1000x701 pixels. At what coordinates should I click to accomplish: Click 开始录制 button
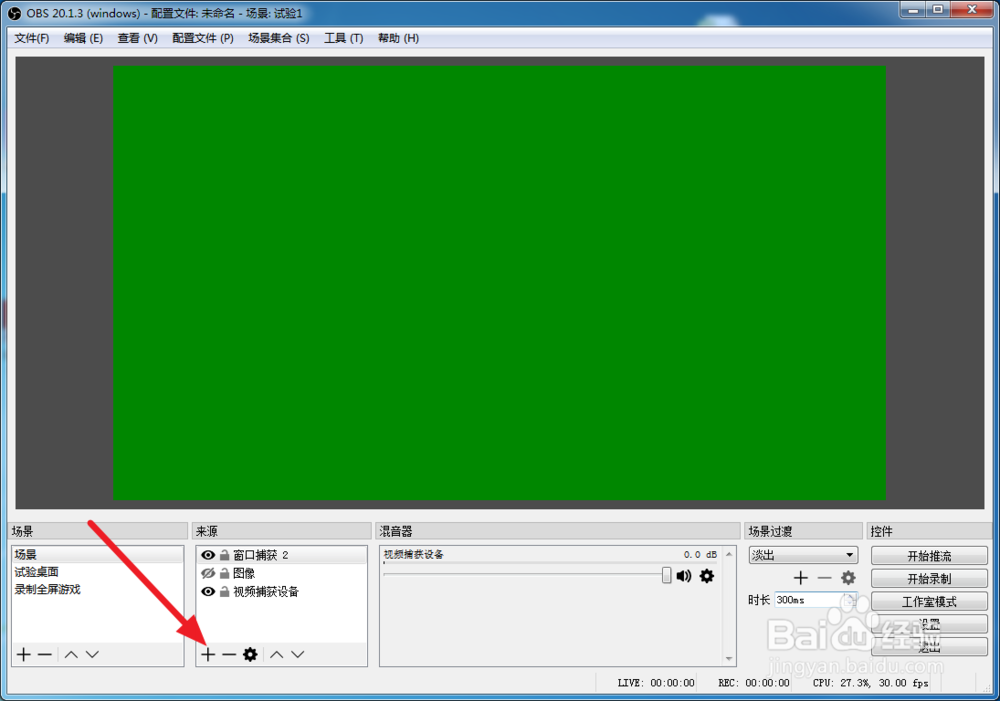click(929, 579)
